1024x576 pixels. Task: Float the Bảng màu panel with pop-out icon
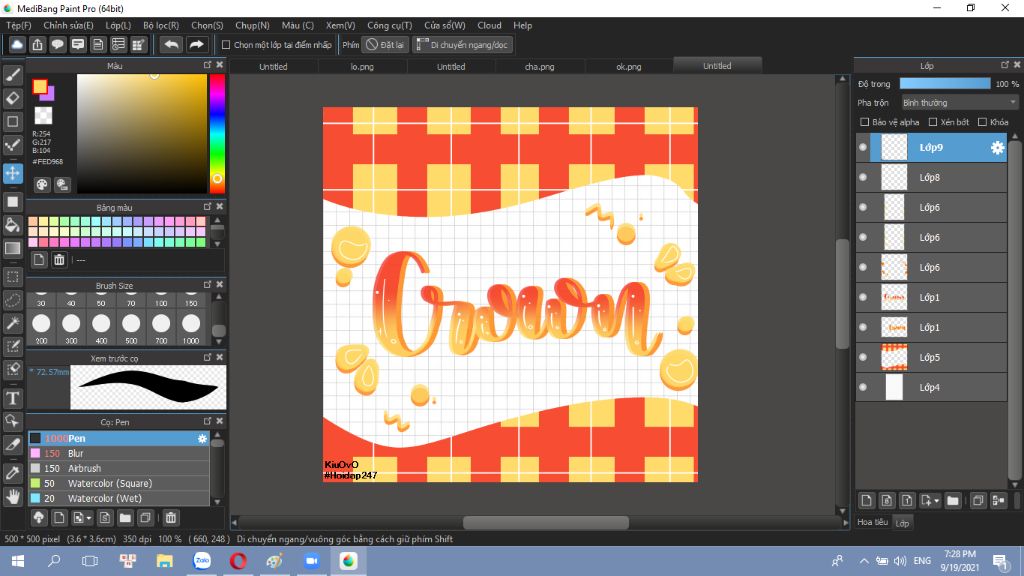tap(208, 206)
